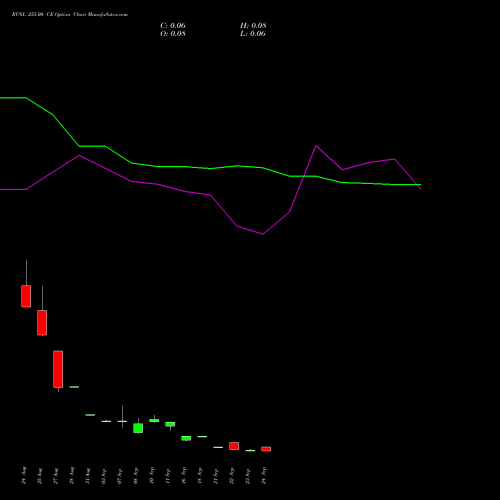Image resolution: width=500 pixels, height=500 pixels.
Task: Click the red candlestick above 24 Aug
Action: (x=26, y=296)
